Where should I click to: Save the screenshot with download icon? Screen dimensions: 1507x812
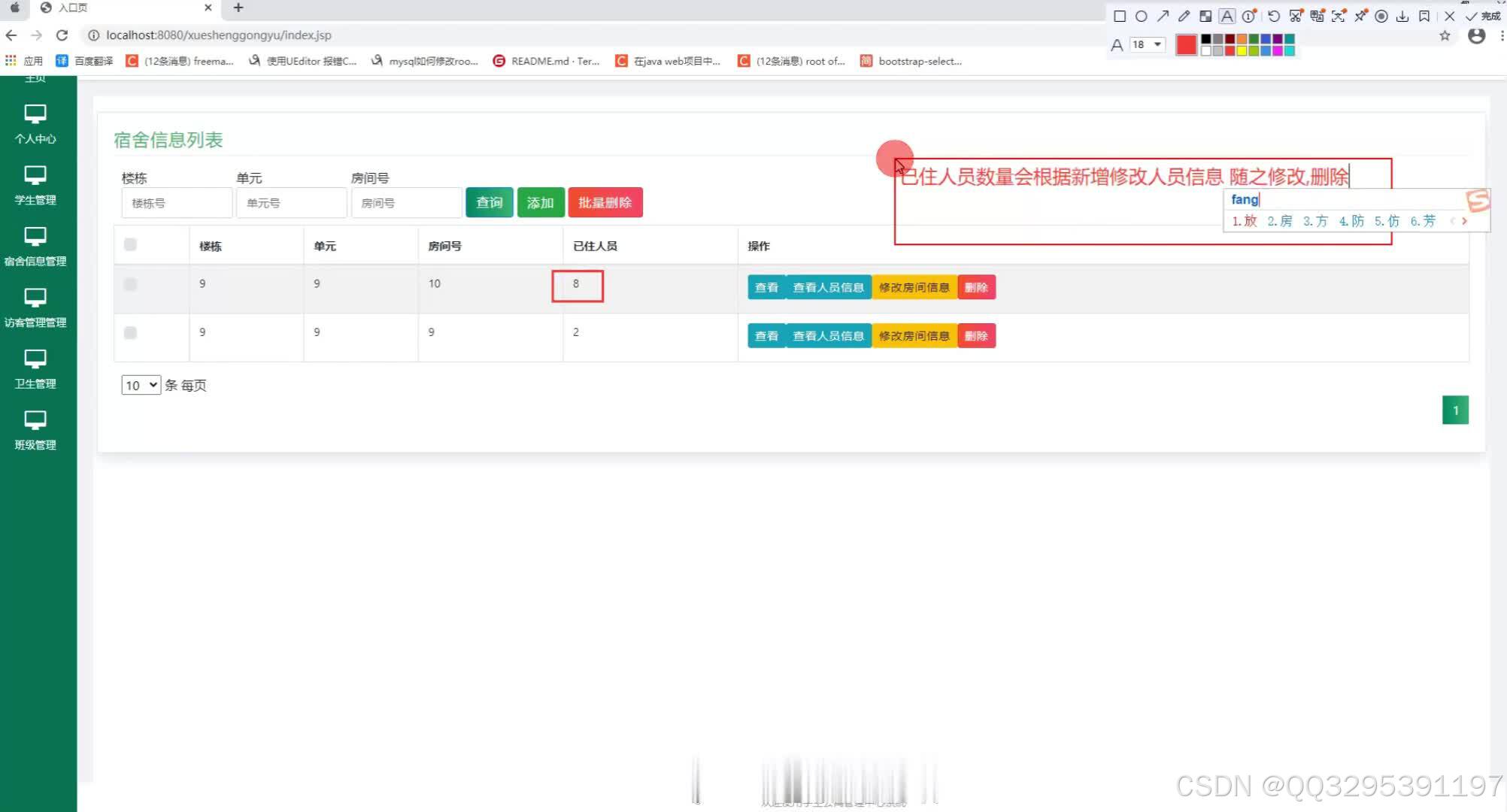click(x=1402, y=16)
